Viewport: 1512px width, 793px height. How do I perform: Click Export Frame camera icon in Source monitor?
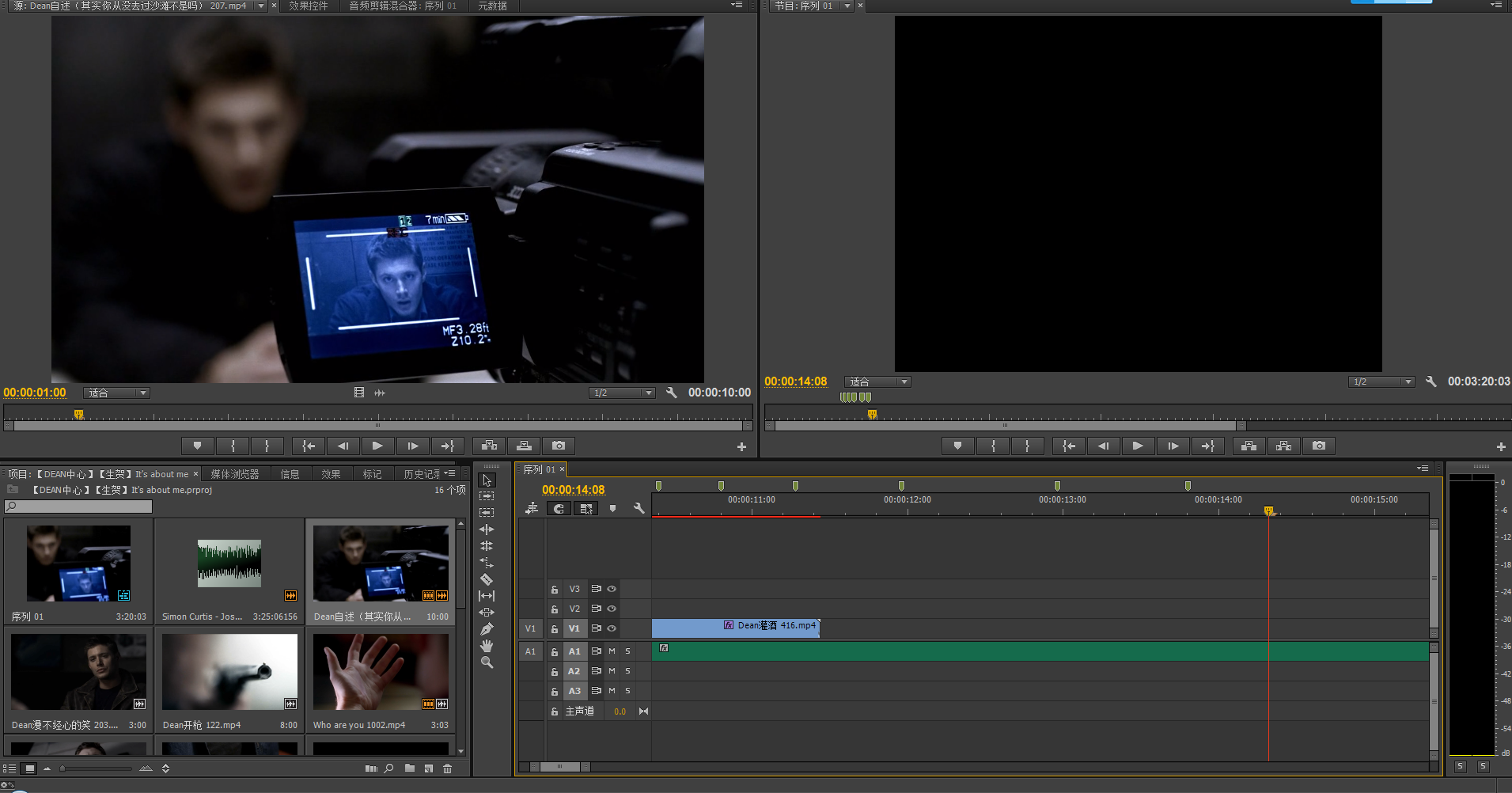point(558,446)
